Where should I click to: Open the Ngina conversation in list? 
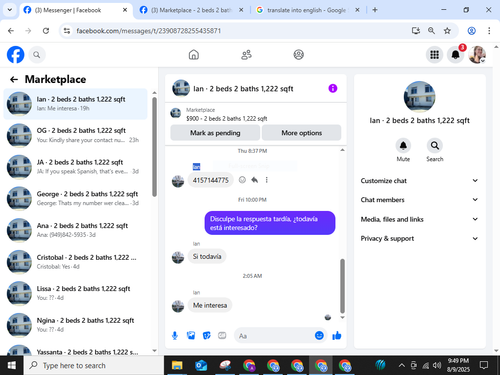(75, 325)
